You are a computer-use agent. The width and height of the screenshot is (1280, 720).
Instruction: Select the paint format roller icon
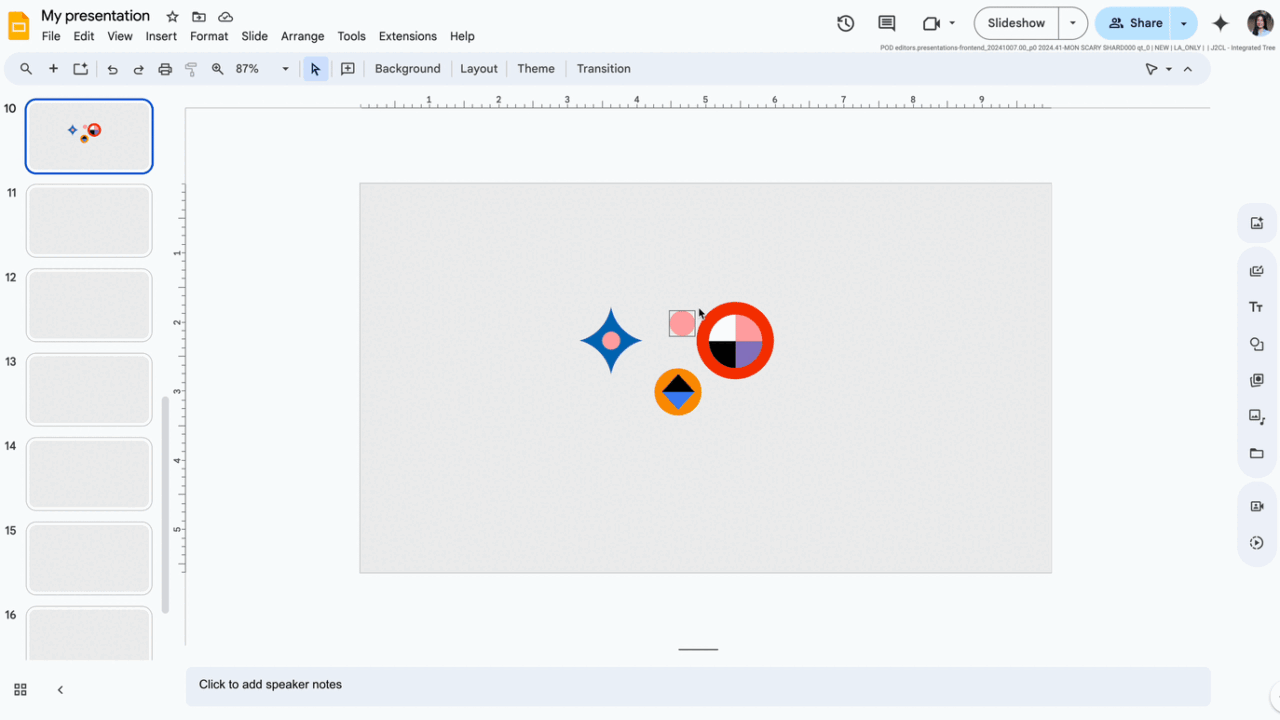click(191, 69)
